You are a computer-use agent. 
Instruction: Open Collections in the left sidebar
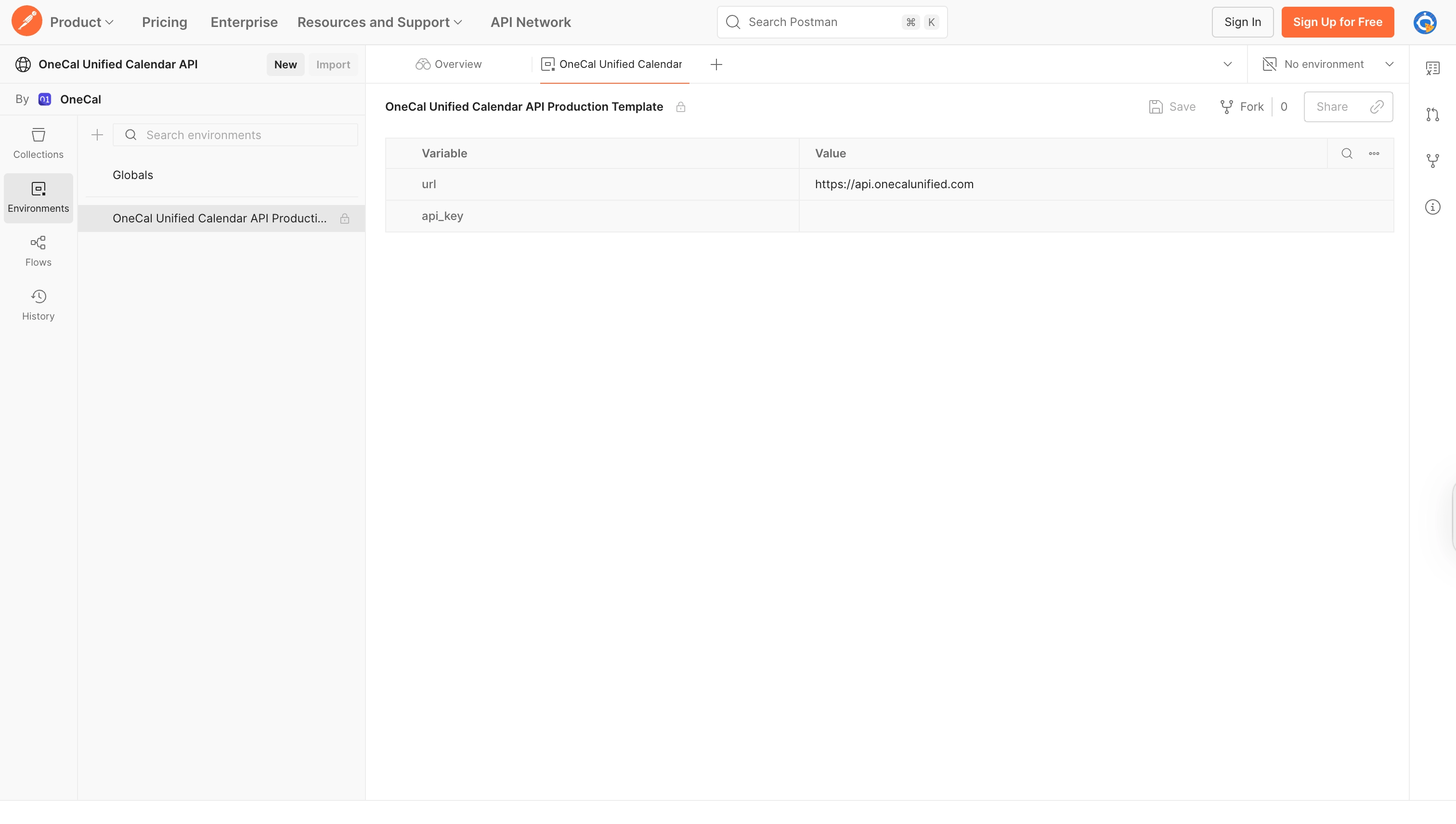tap(38, 143)
